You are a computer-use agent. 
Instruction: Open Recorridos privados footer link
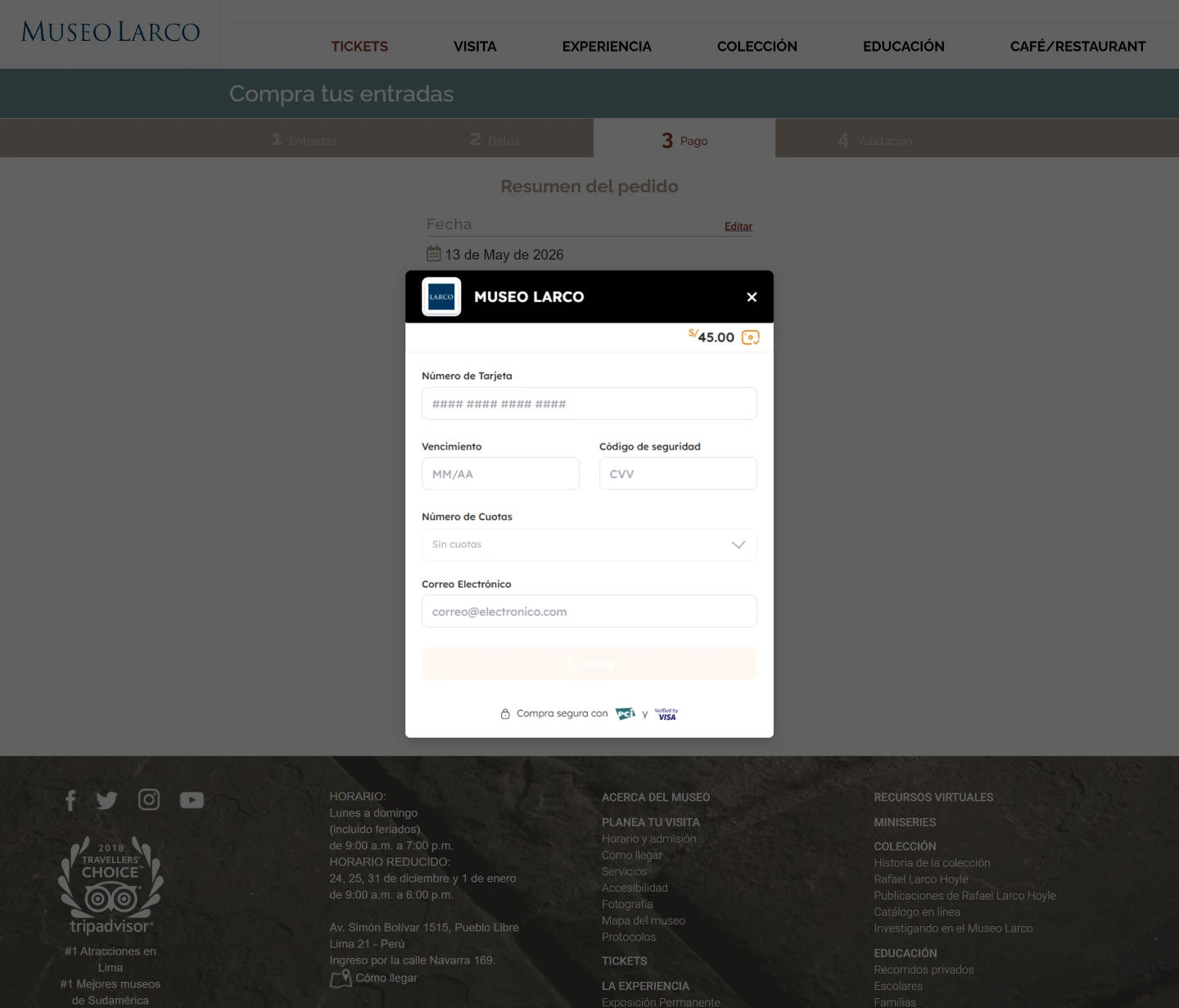tap(924, 970)
